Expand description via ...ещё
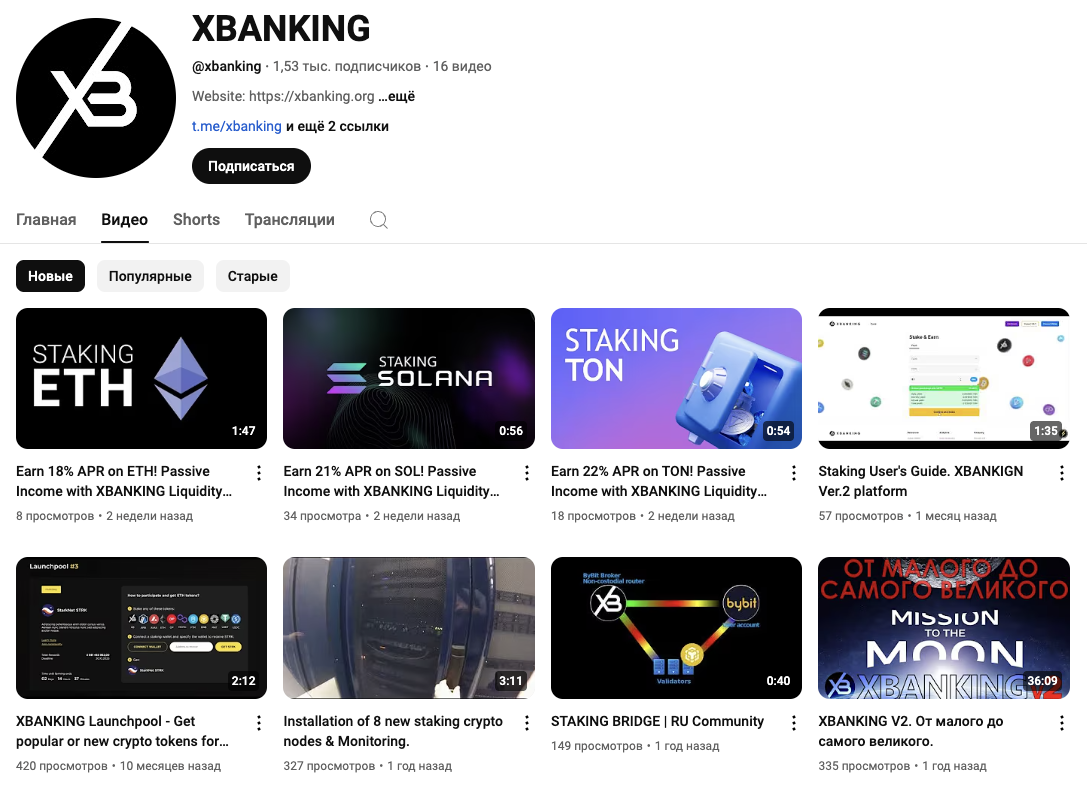 click(x=397, y=96)
